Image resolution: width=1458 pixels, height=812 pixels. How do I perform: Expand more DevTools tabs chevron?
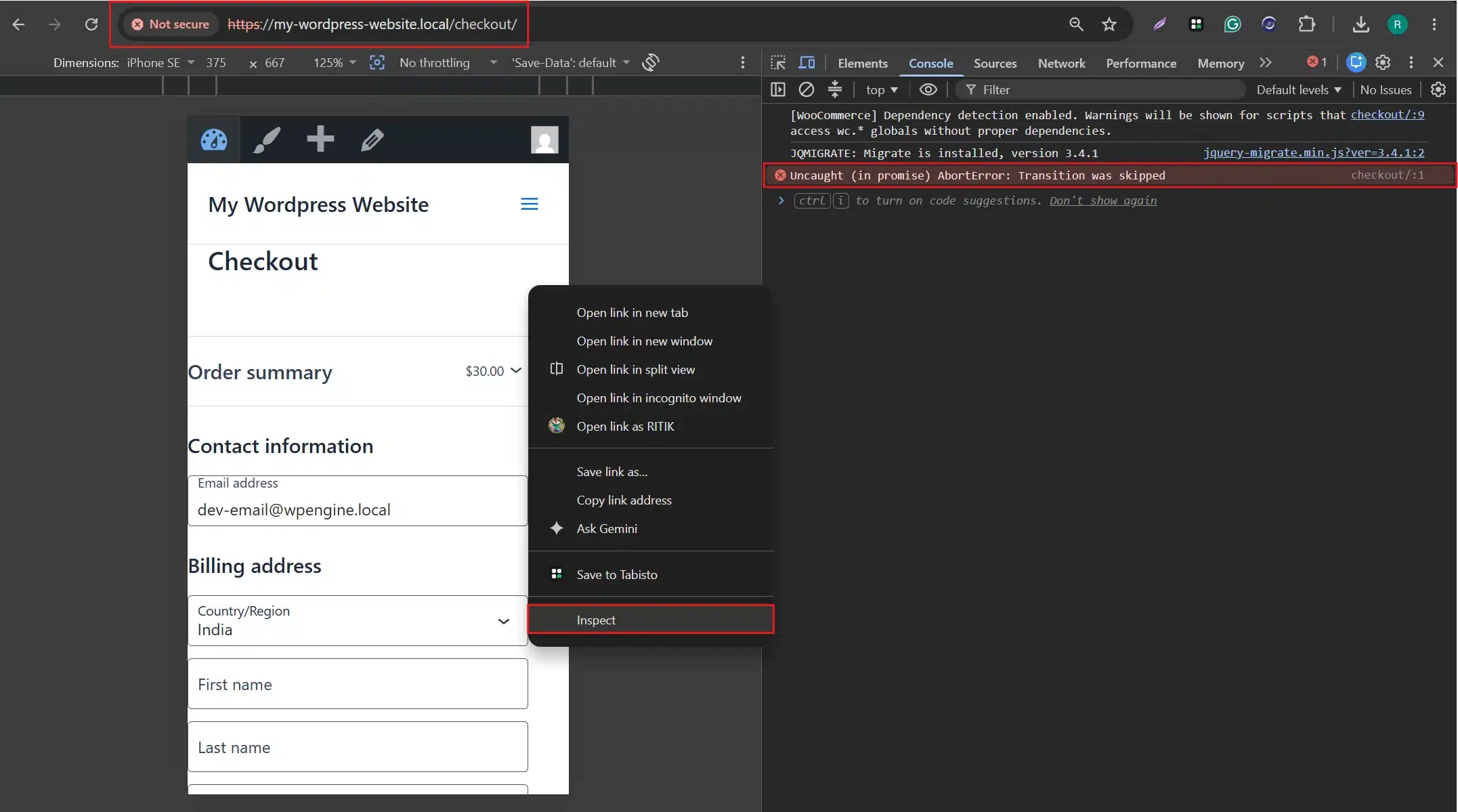[1265, 62]
